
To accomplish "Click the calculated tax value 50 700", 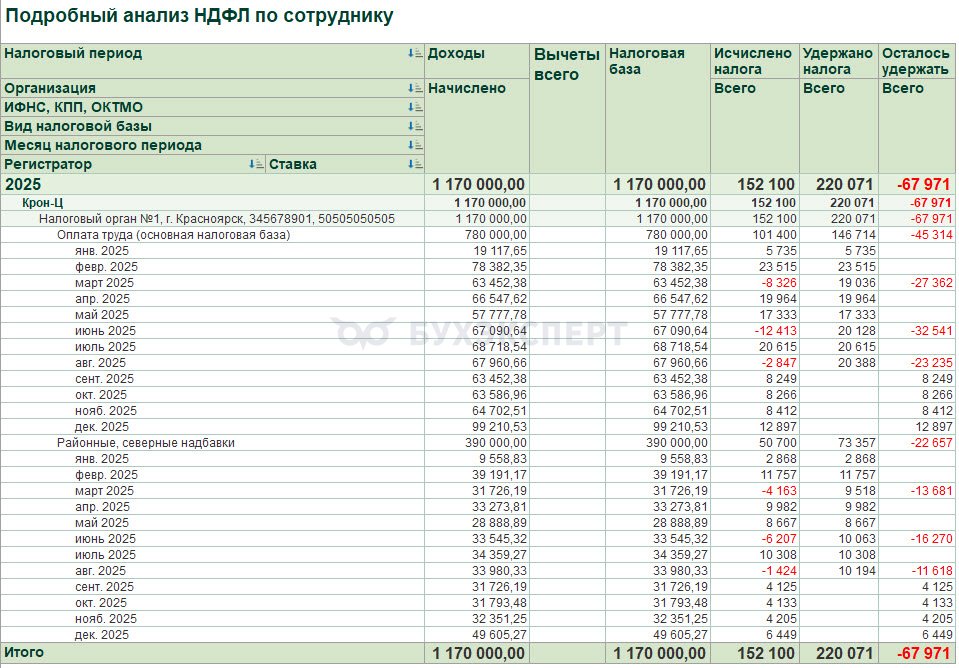I will tap(778, 442).
